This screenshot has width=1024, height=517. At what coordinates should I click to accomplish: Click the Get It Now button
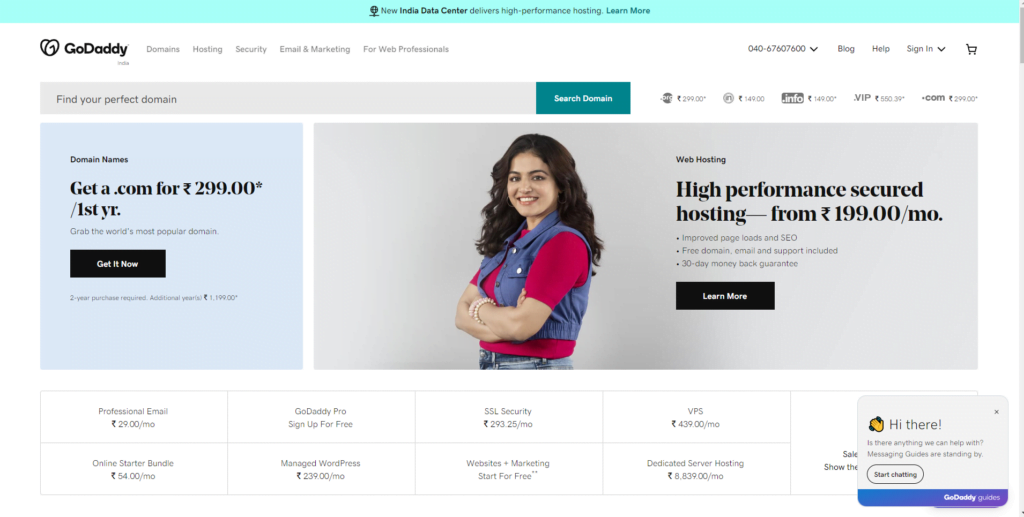118,264
